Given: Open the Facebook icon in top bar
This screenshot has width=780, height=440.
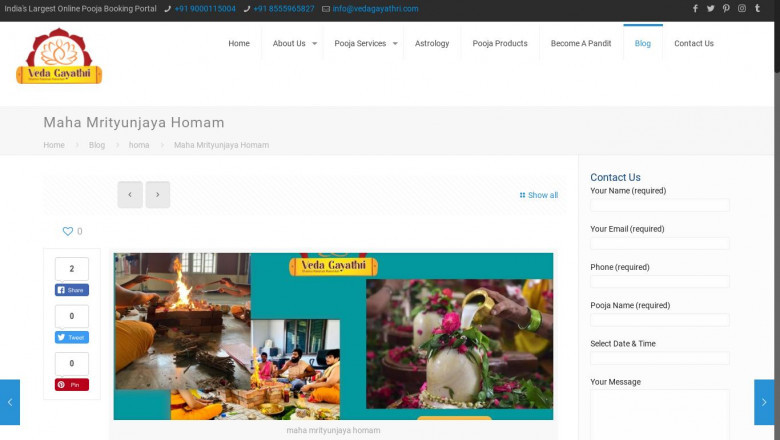Looking at the screenshot, I should click(695, 8).
